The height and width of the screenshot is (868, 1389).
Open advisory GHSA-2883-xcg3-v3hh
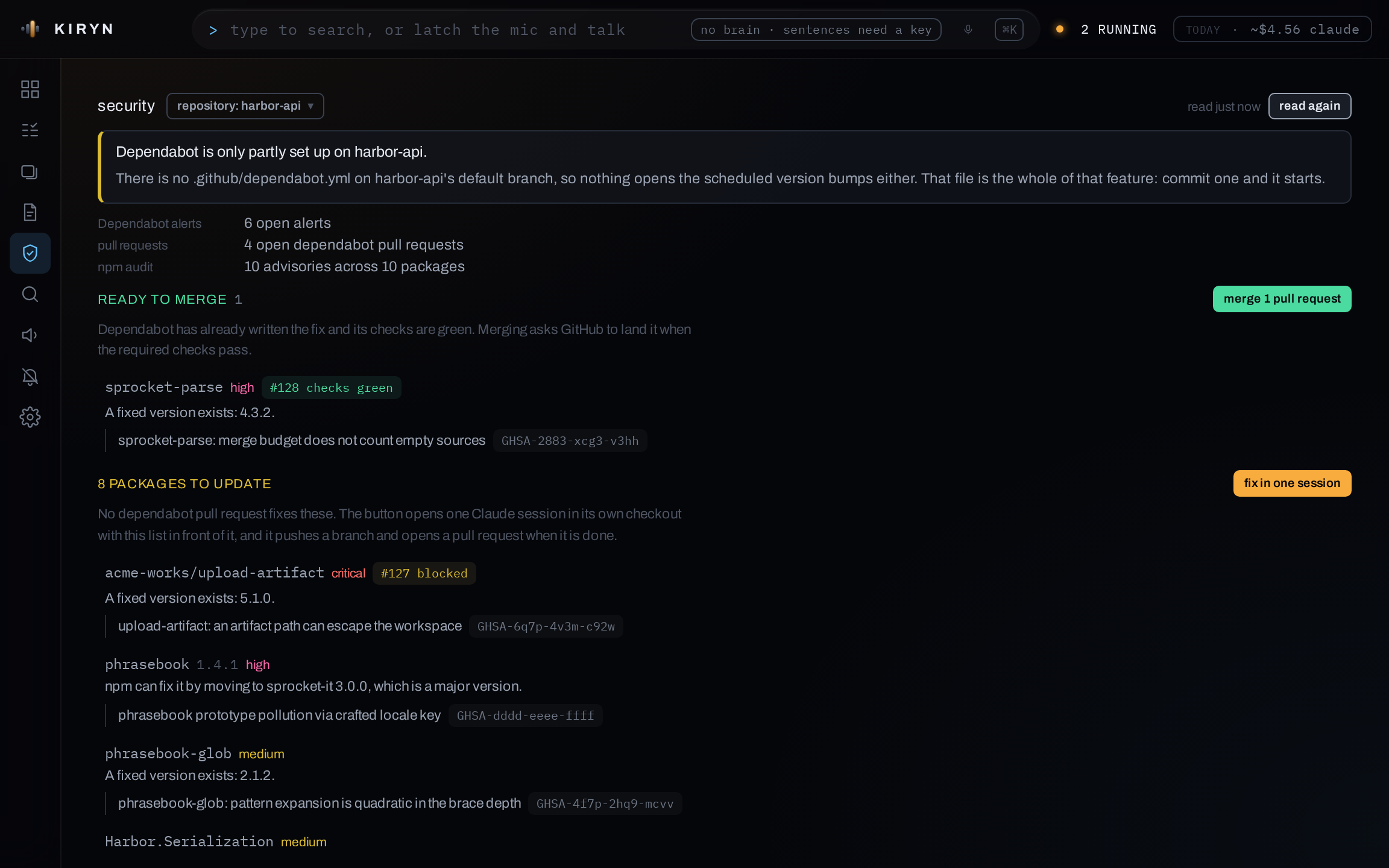tap(570, 441)
